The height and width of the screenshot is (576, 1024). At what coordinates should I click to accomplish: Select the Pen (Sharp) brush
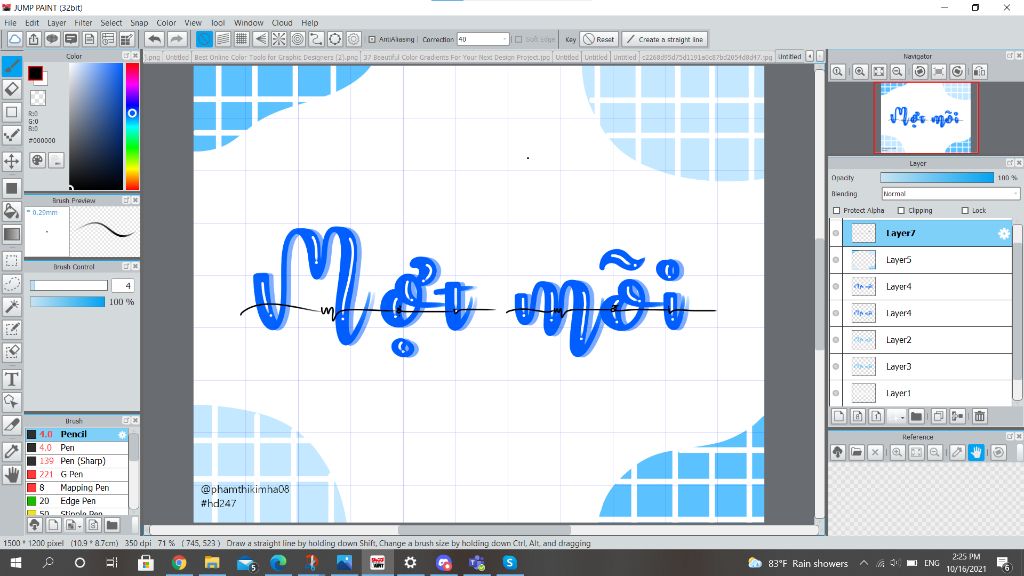77,461
